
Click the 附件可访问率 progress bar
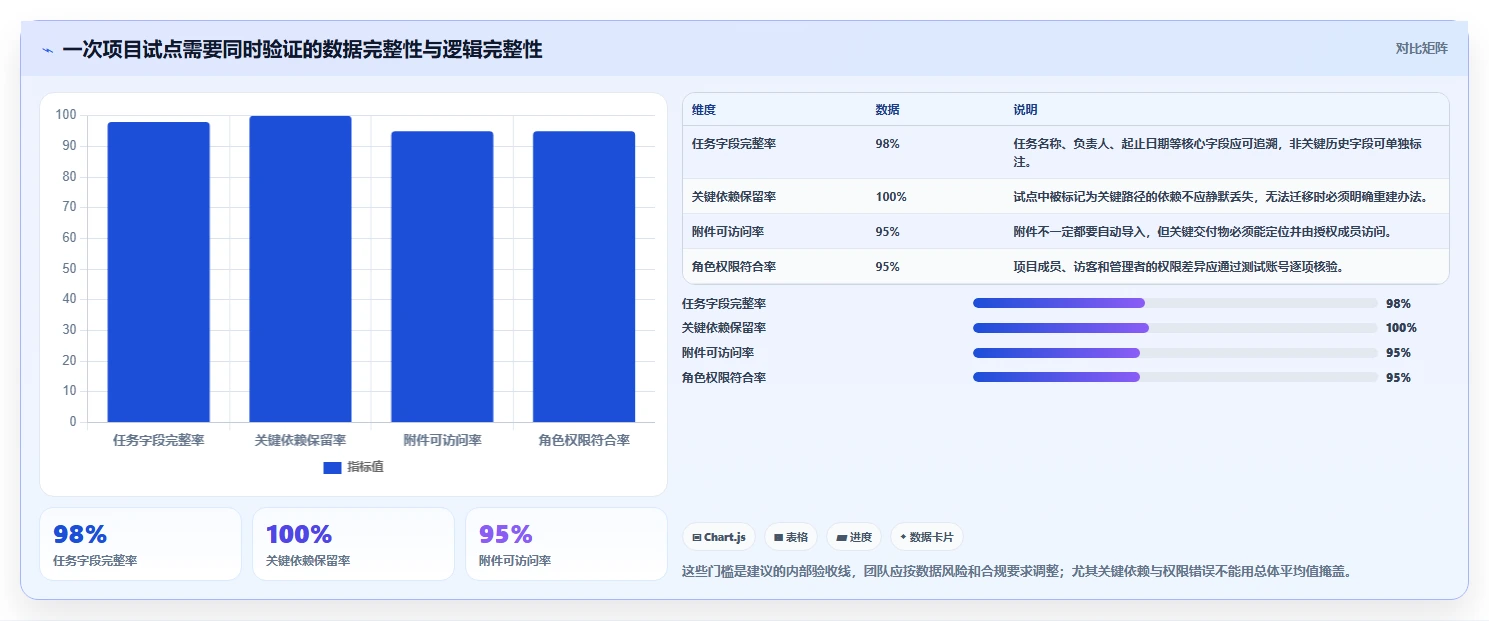(x=1175, y=353)
